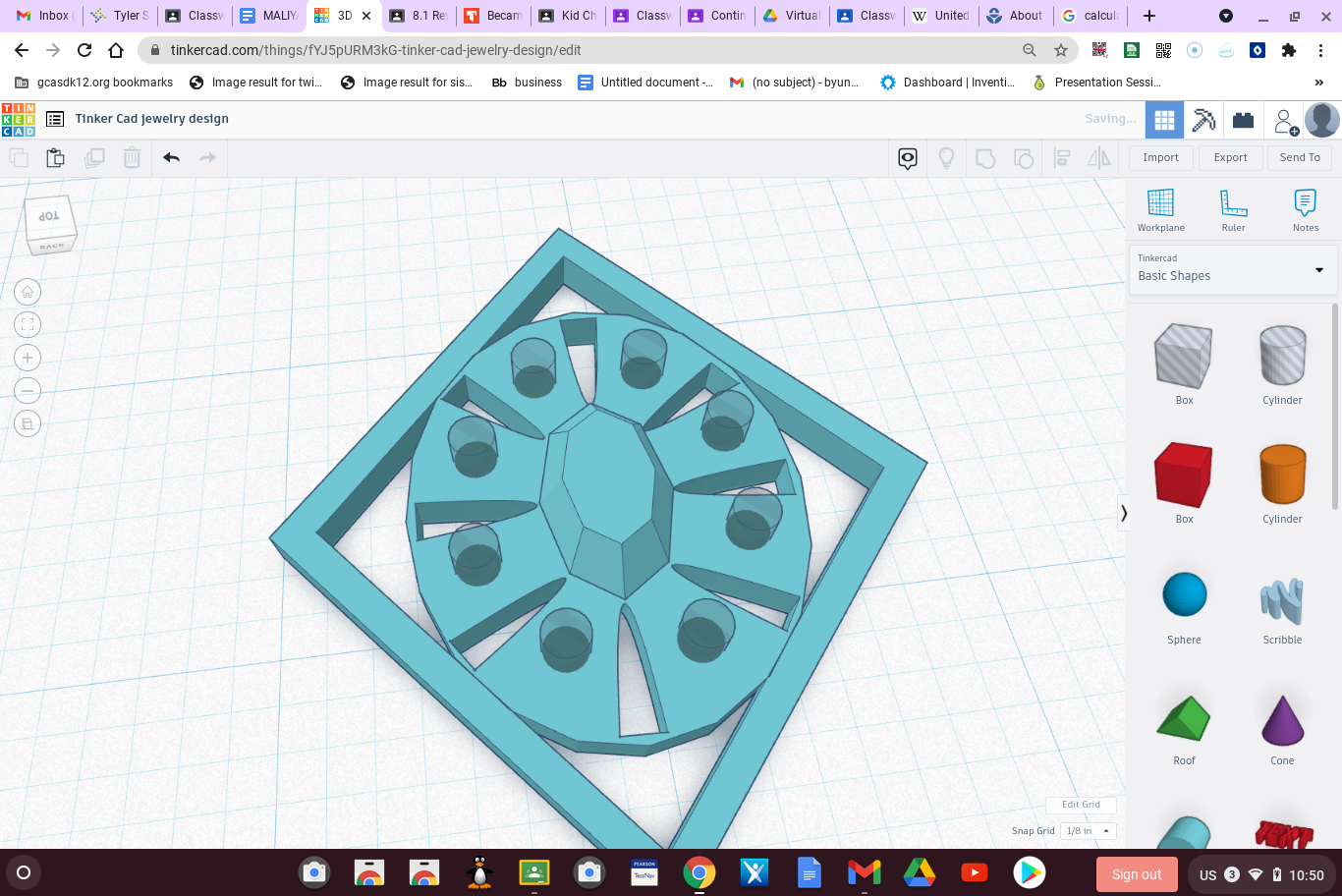
Task: Click TOP on the view cube
Action: coord(47,218)
